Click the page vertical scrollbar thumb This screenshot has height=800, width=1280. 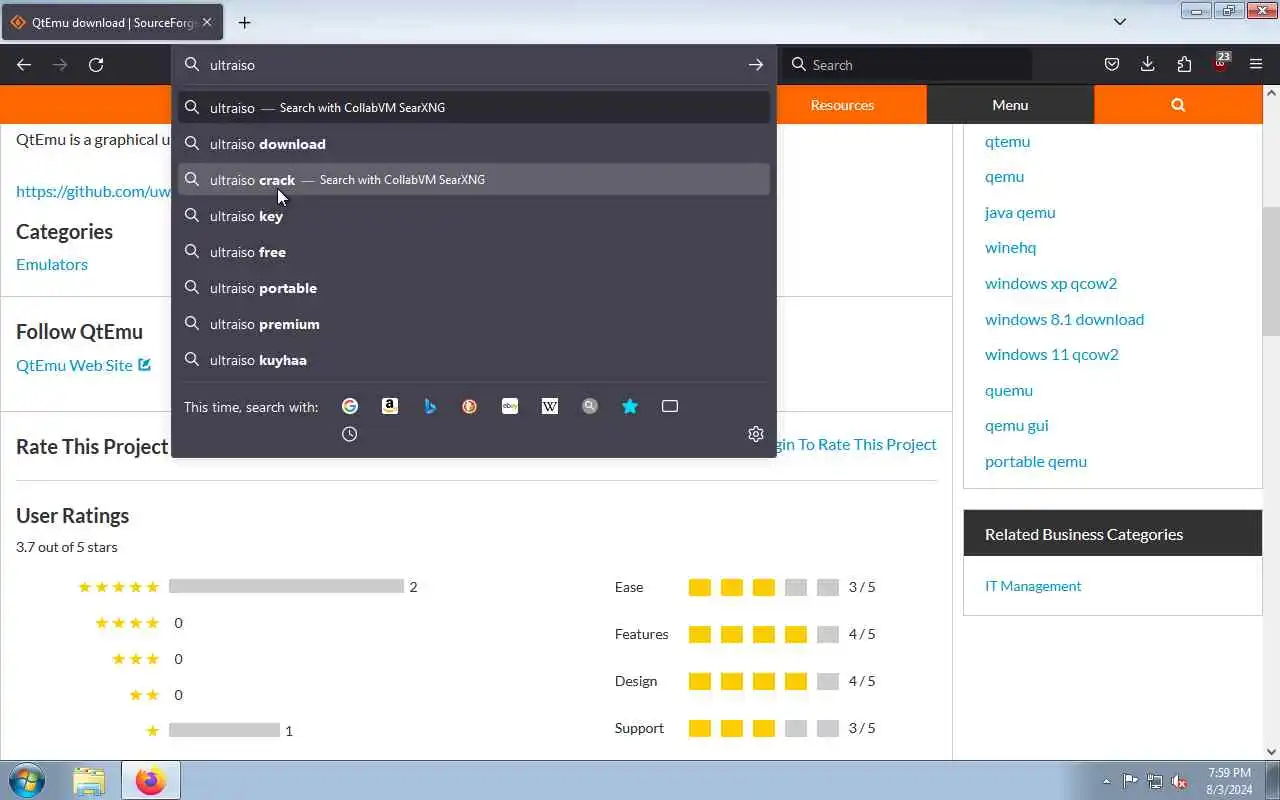point(1271,270)
